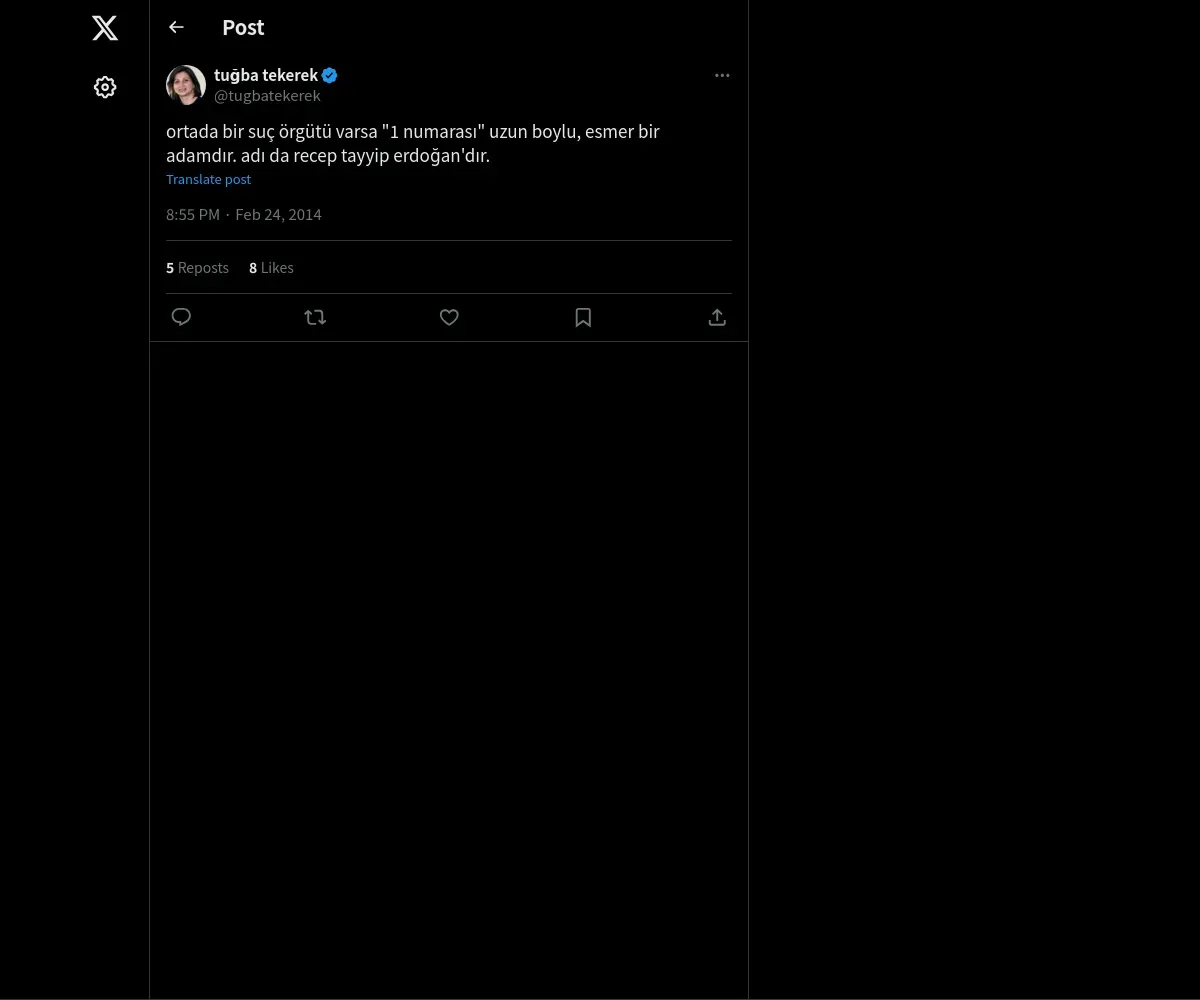
Task: Click the blue verified badge
Action: pos(330,75)
